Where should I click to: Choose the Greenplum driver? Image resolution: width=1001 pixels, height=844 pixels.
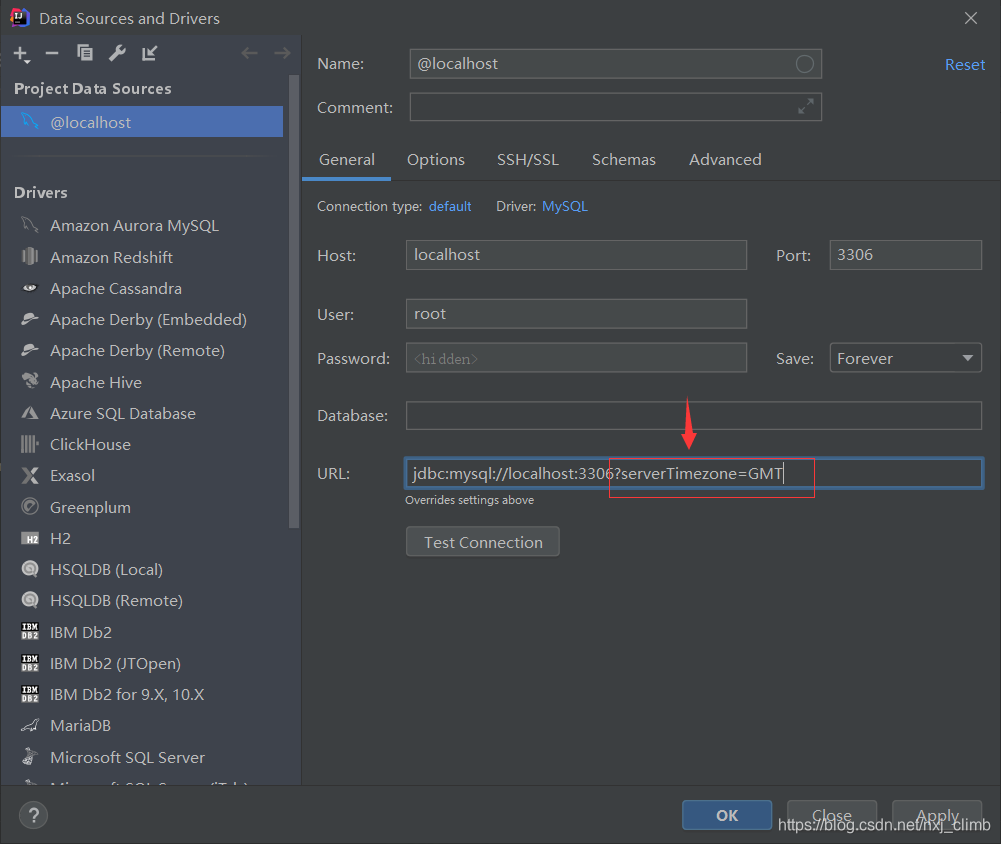pos(90,508)
